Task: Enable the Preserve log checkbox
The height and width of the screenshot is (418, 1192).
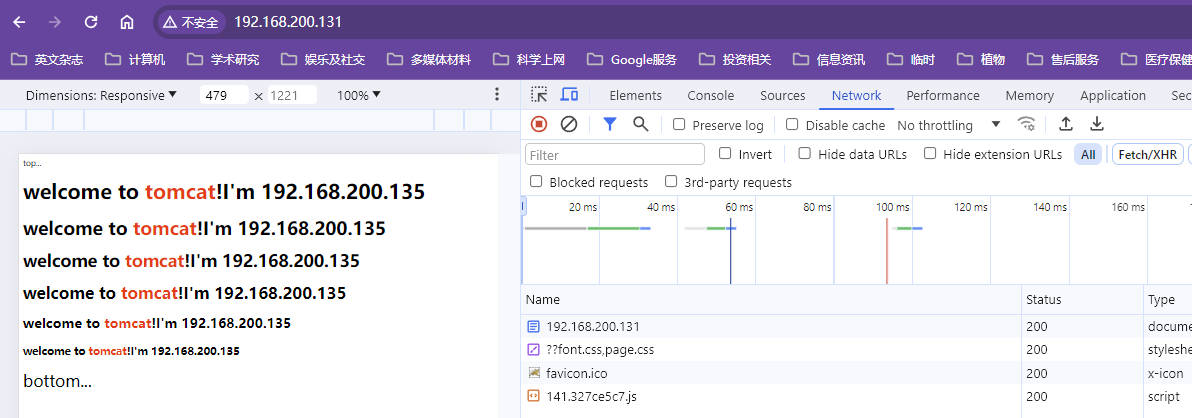Action: [680, 125]
